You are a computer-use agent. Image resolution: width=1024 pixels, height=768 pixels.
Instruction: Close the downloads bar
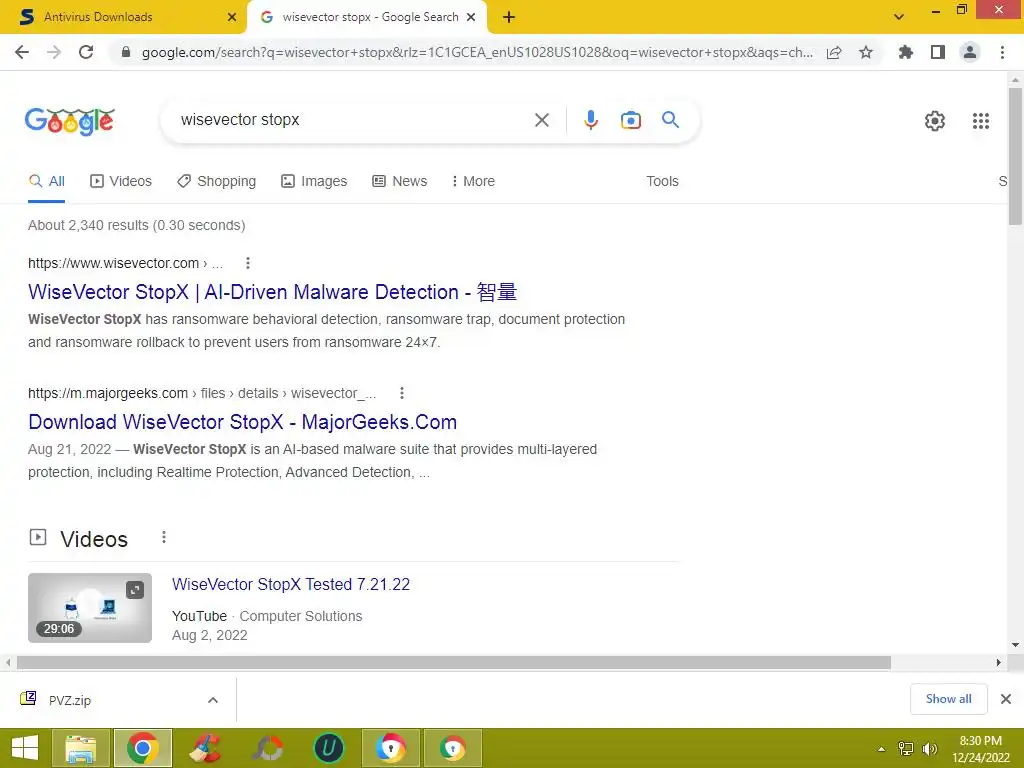tap(1006, 699)
